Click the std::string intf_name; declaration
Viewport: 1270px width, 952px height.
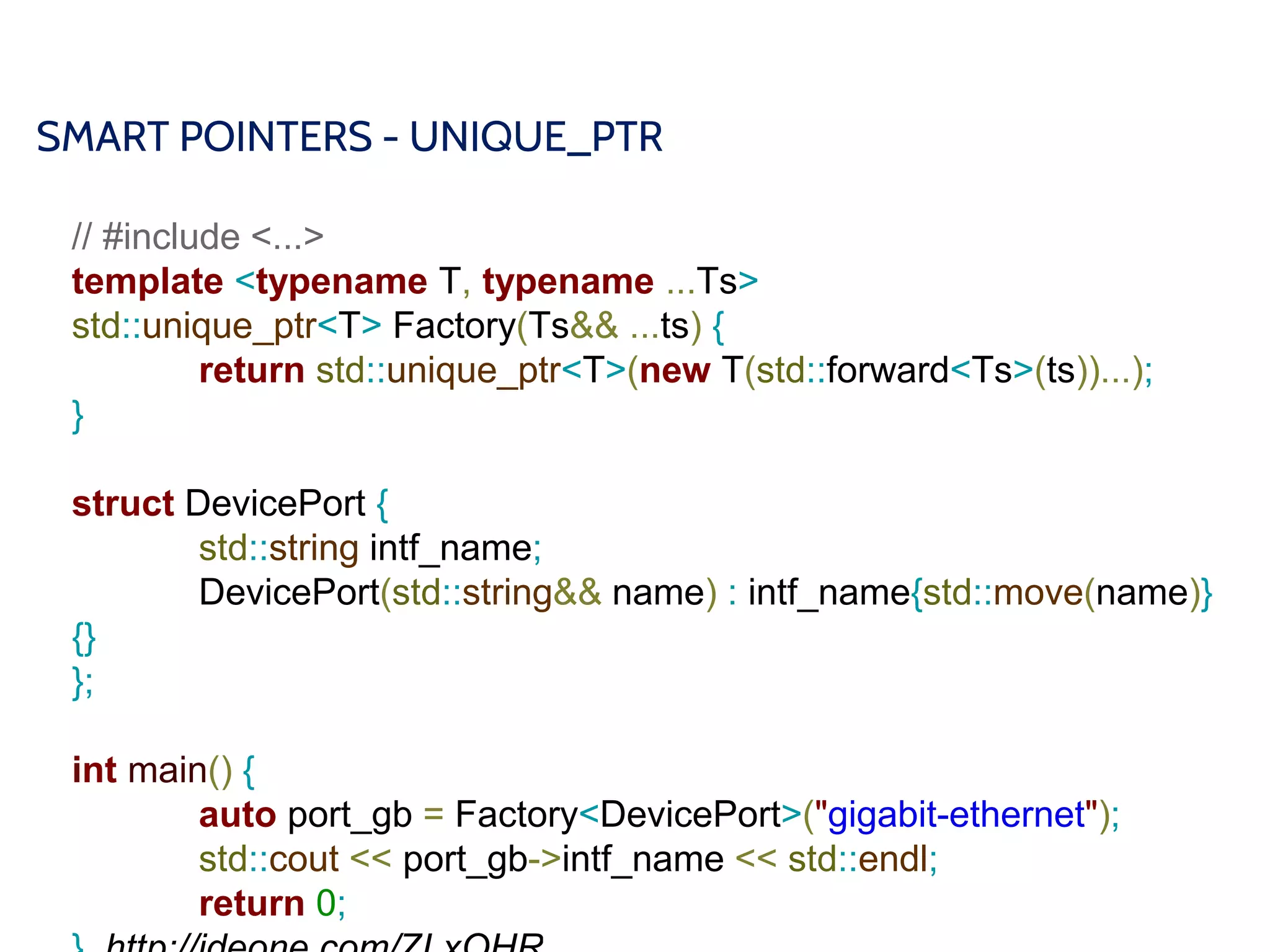coord(370,549)
